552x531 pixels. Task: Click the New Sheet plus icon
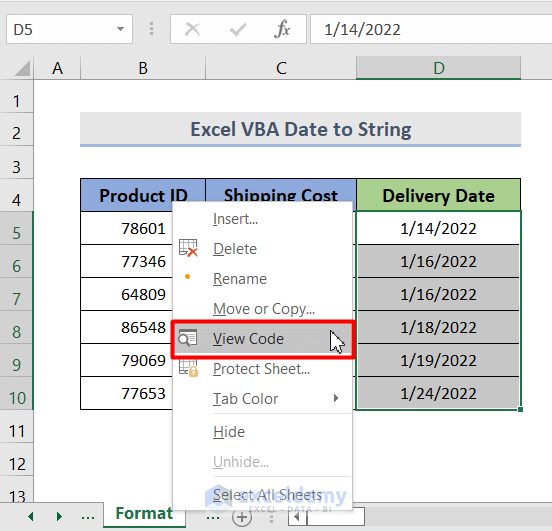tap(242, 517)
